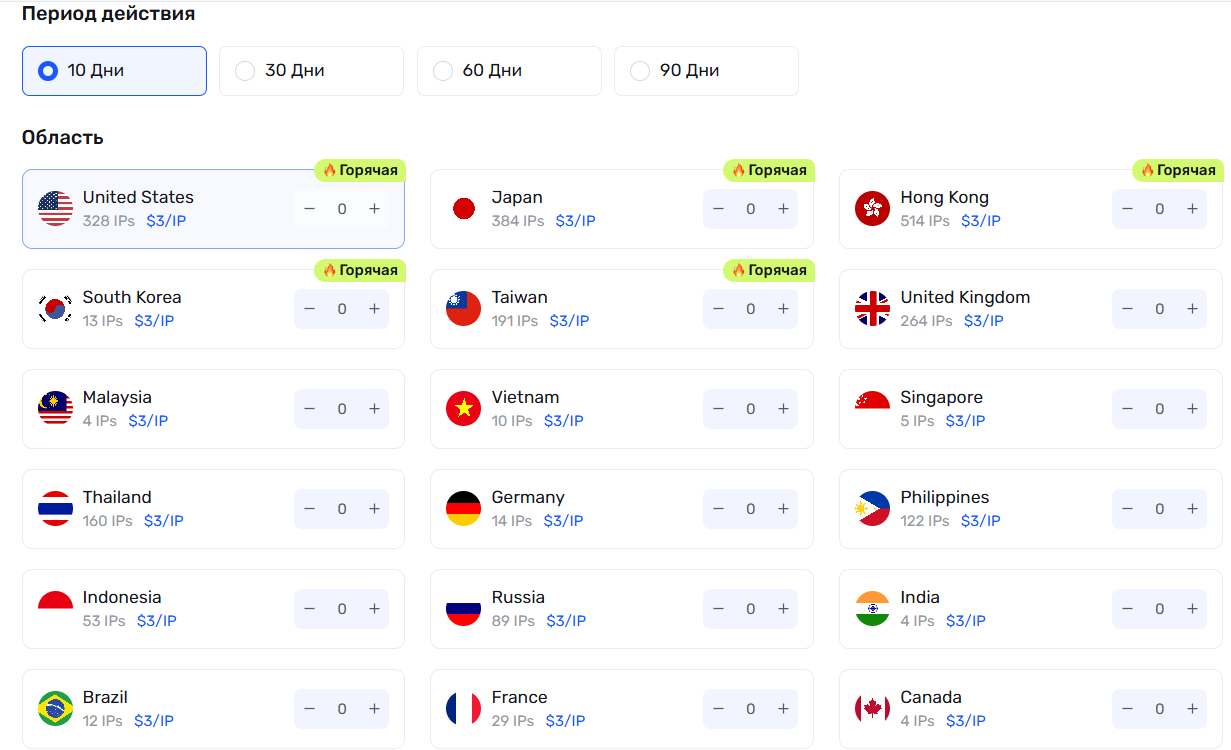Click the Russia quantity number field
Image resolution: width=1231 pixels, height=750 pixels.
point(751,609)
